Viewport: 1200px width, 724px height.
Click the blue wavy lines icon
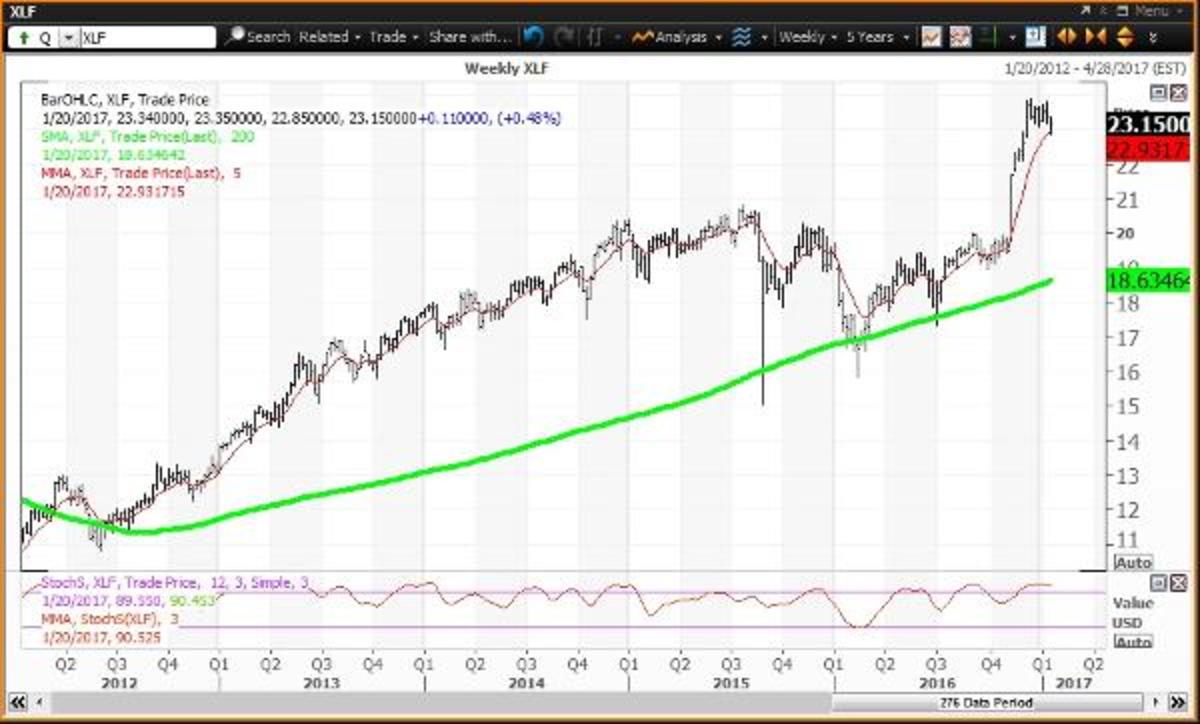[x=741, y=37]
